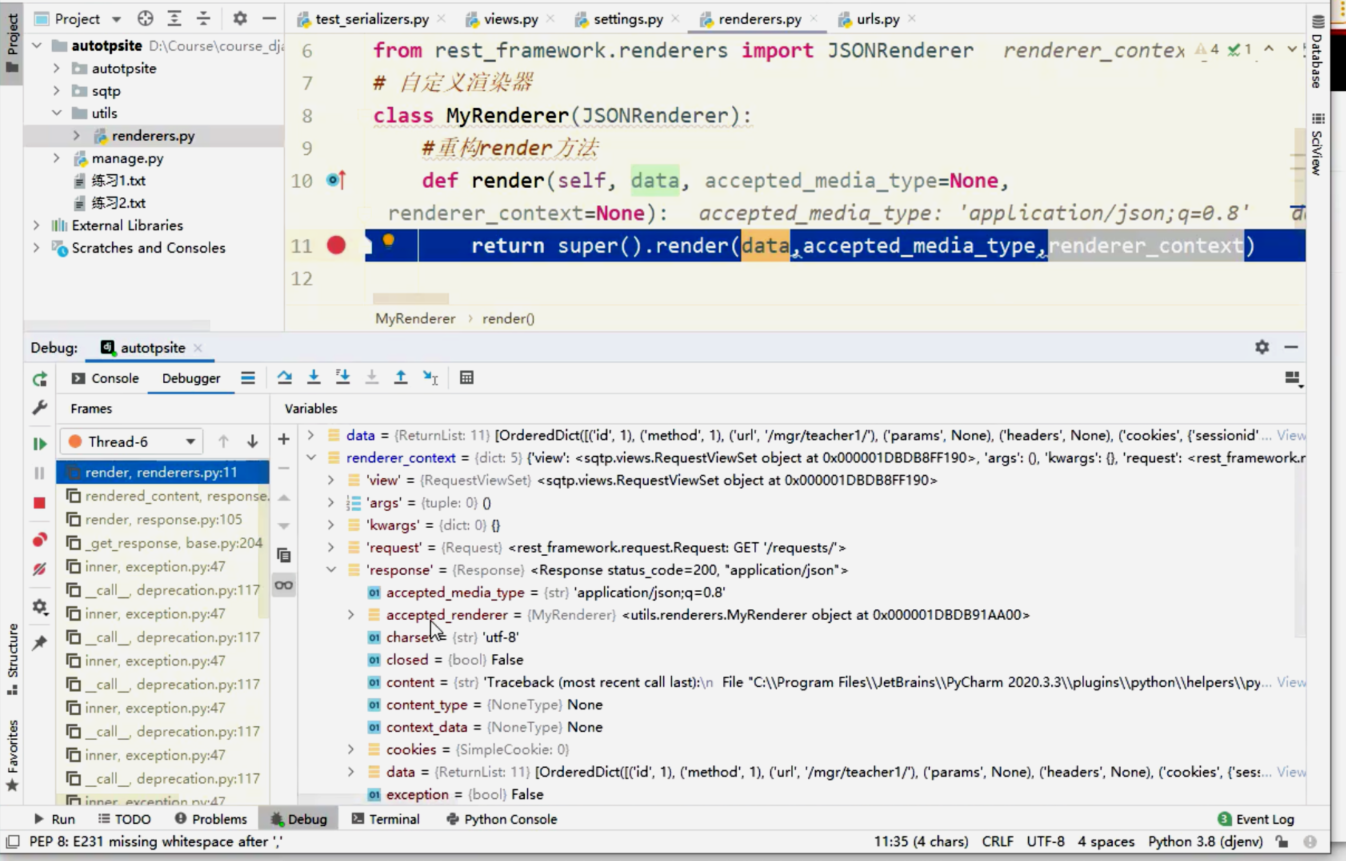
Task: Toggle the breakpoint on line 11
Action: point(336,245)
